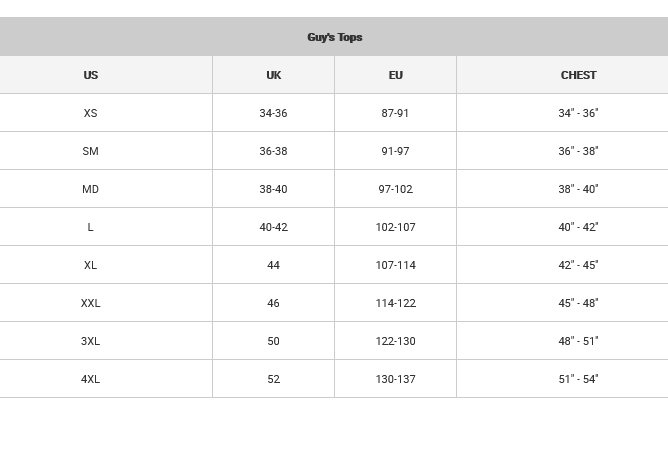Click the CHEST column header
Screen dimensions: 668x451
(578, 75)
